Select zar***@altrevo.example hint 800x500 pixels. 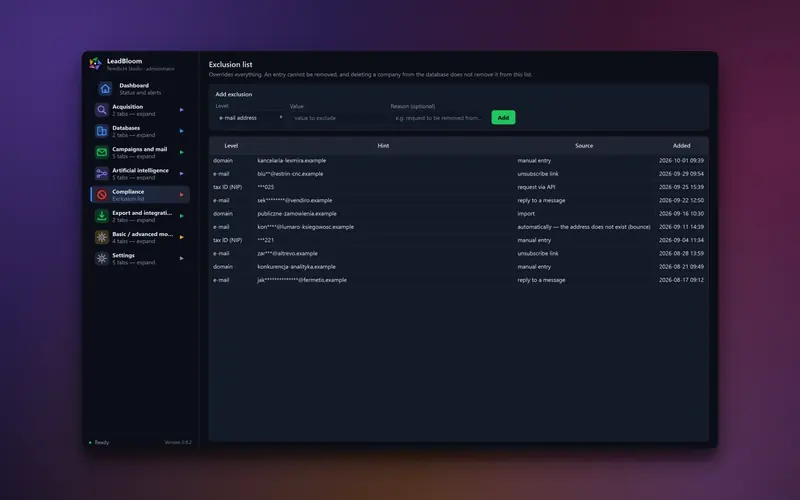click(287, 254)
